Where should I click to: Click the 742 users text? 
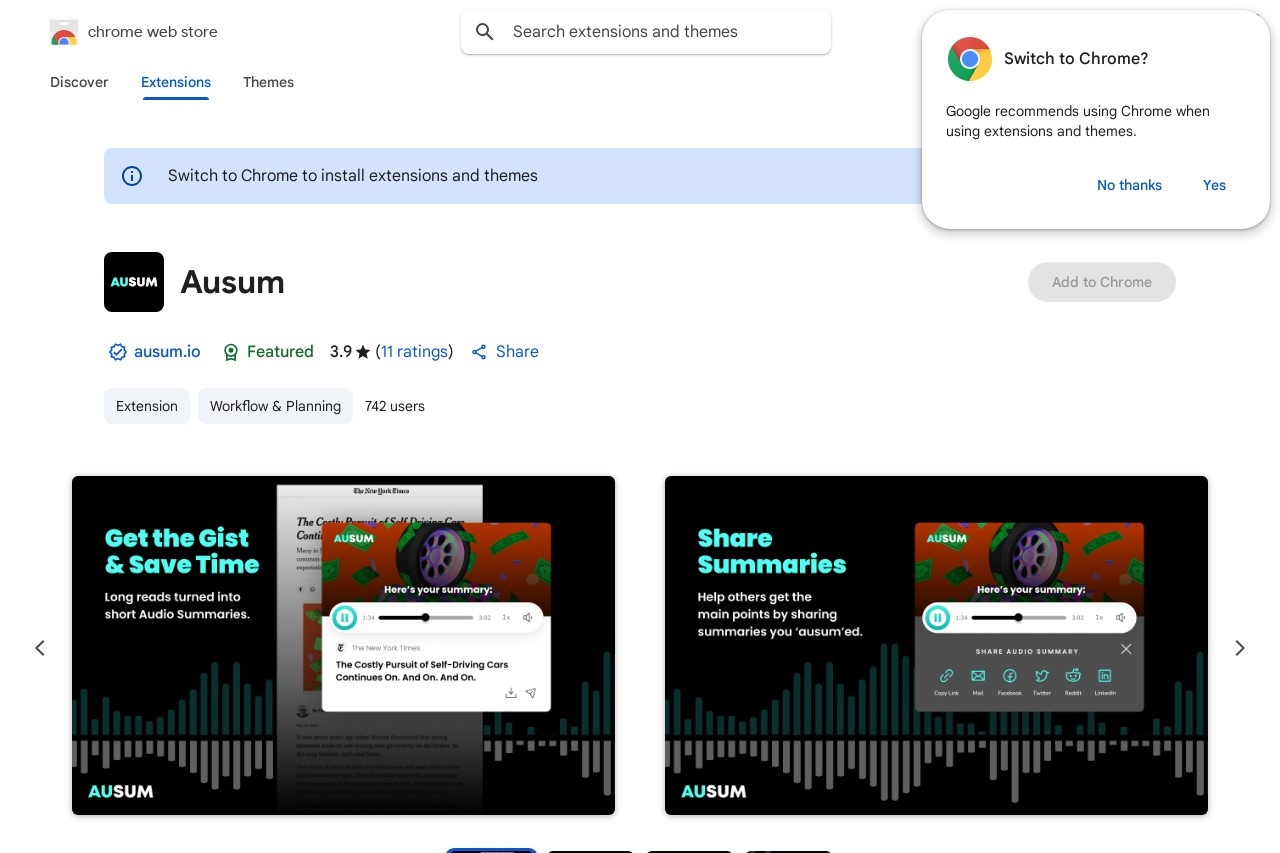pos(395,406)
